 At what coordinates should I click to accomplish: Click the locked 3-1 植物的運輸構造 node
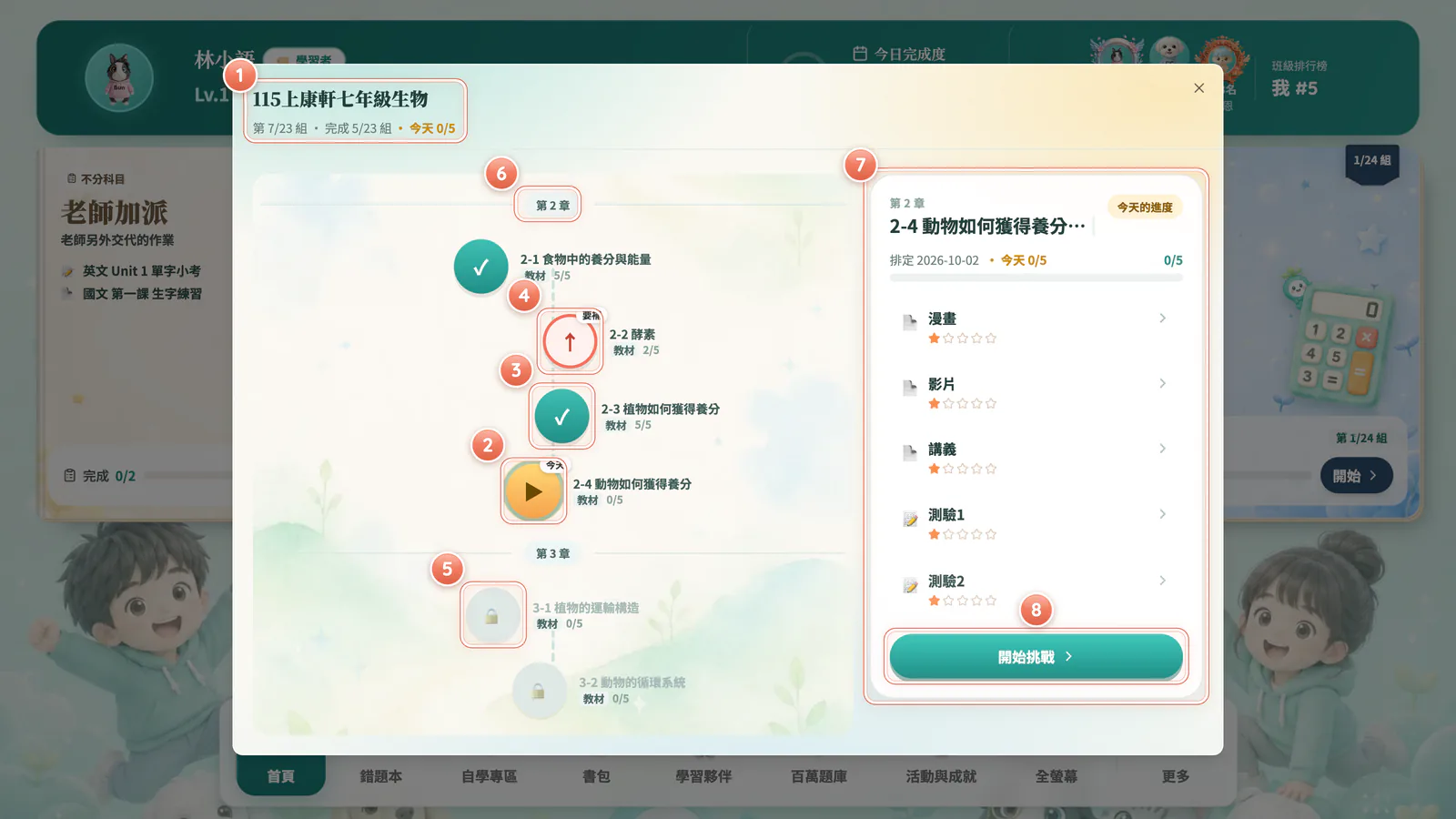click(x=492, y=615)
